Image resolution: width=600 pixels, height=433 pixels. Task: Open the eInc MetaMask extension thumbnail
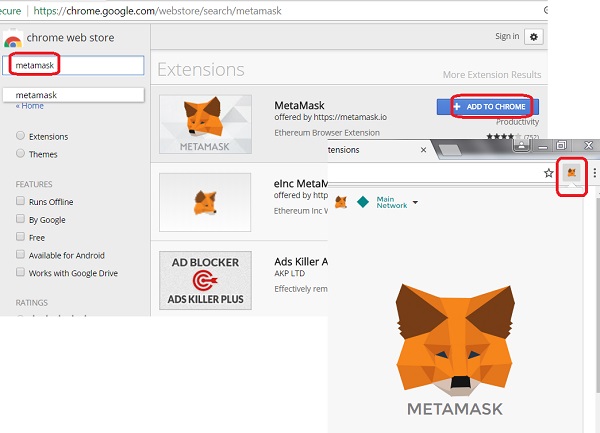(x=205, y=202)
